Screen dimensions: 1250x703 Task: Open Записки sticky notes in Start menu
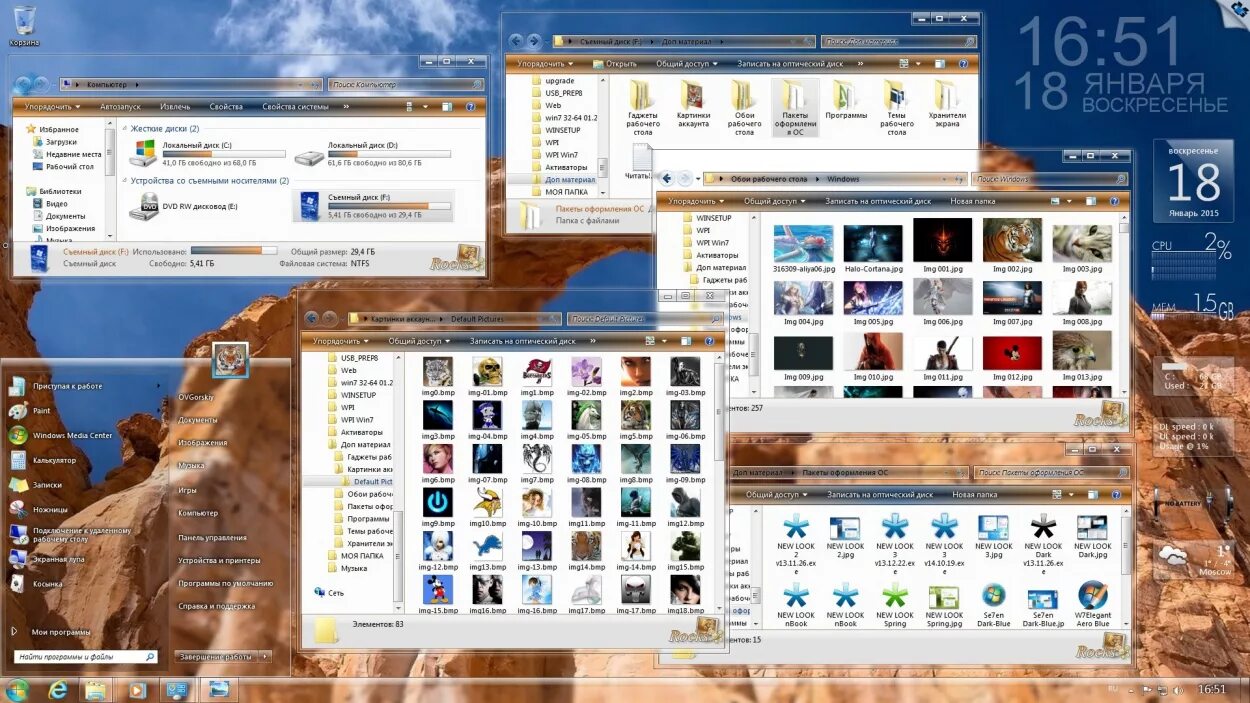pos(34,485)
